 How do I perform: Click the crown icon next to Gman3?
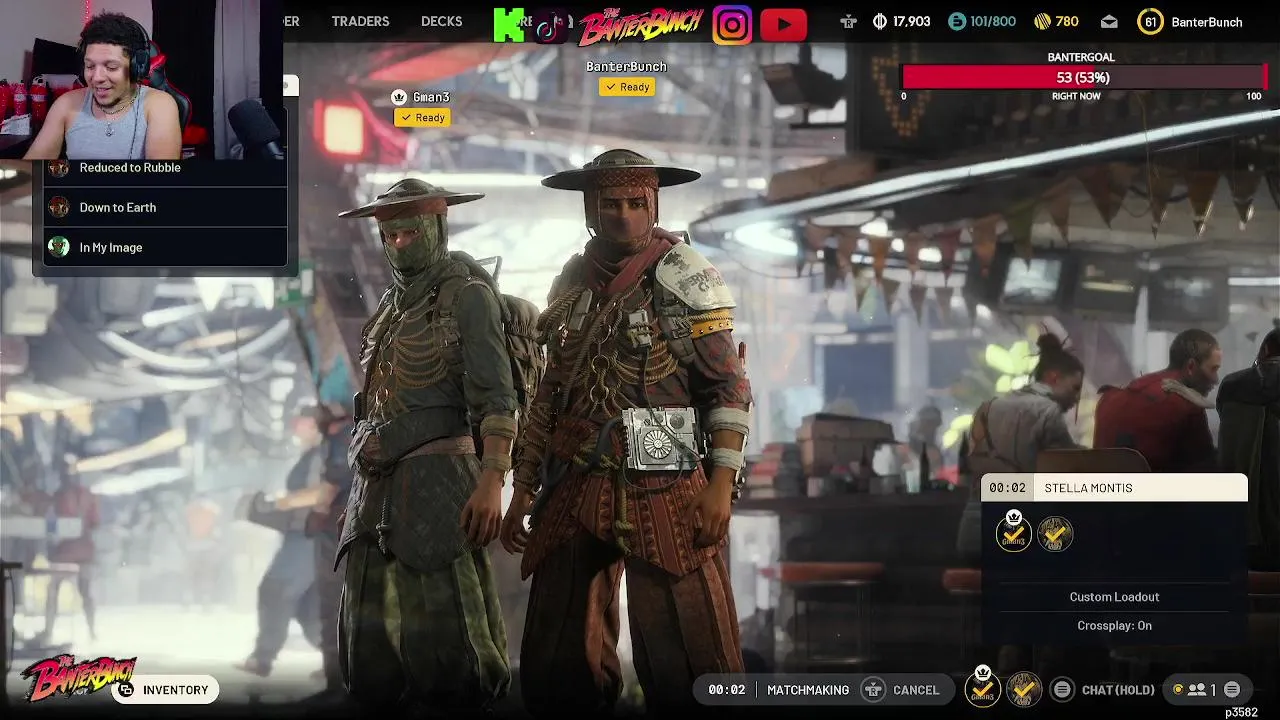click(x=399, y=97)
